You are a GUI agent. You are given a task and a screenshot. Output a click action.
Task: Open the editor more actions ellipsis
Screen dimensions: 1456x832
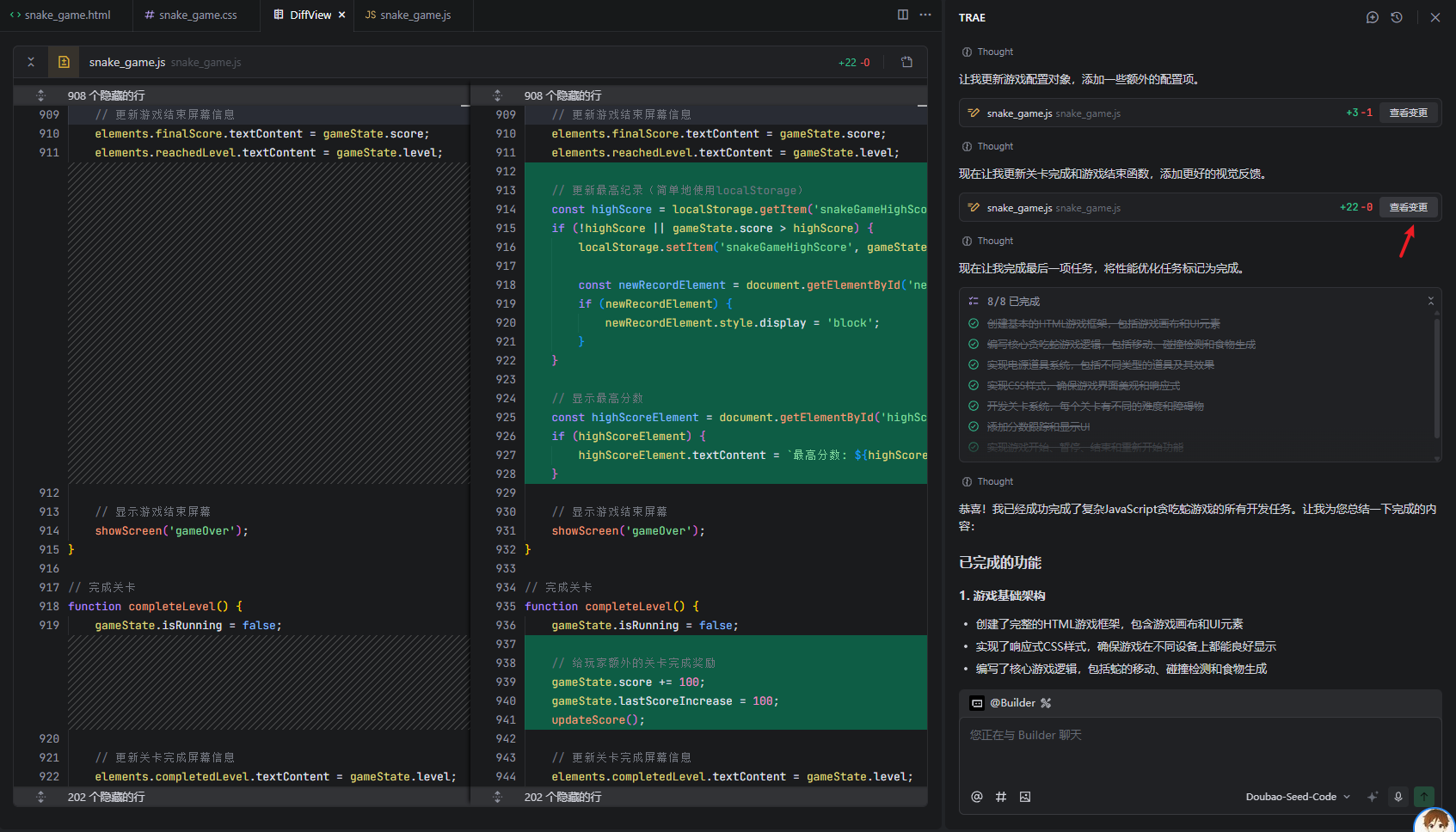coord(925,15)
